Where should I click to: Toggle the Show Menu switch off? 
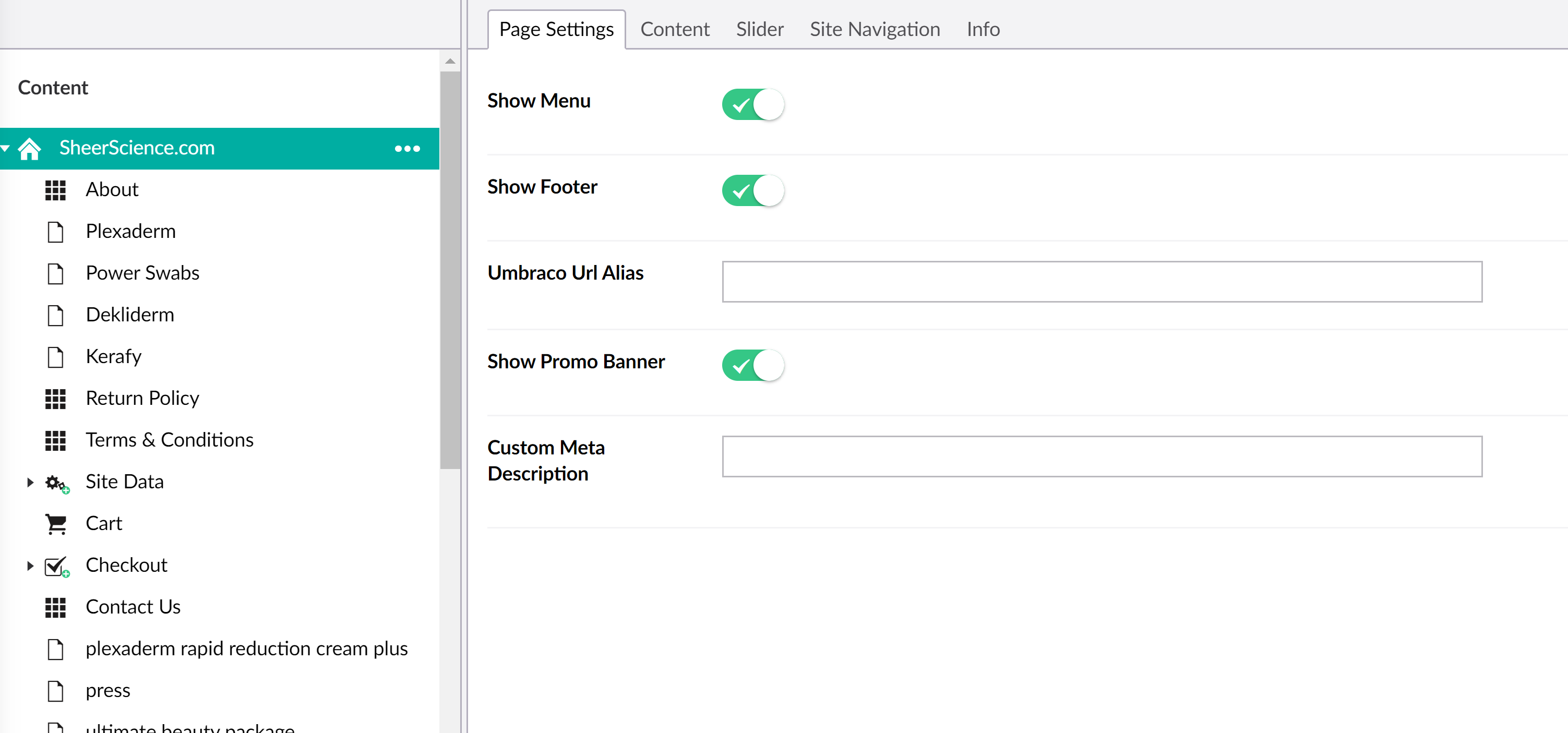coord(752,105)
